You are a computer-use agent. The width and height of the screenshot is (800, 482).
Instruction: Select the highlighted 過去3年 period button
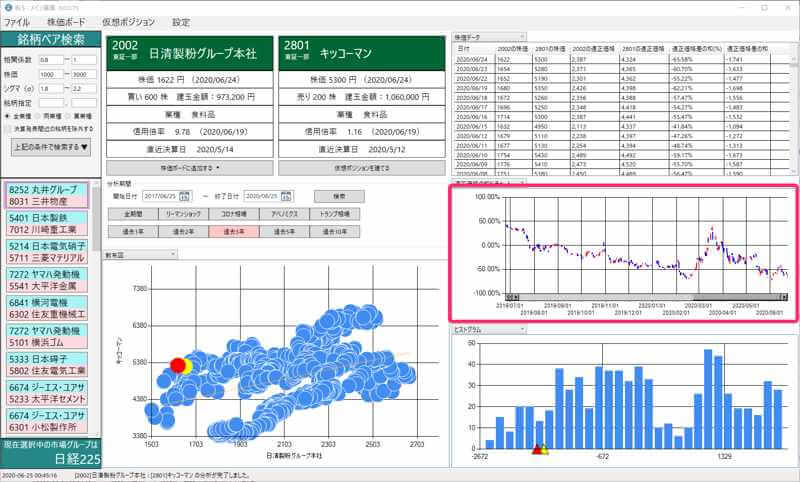(x=234, y=232)
